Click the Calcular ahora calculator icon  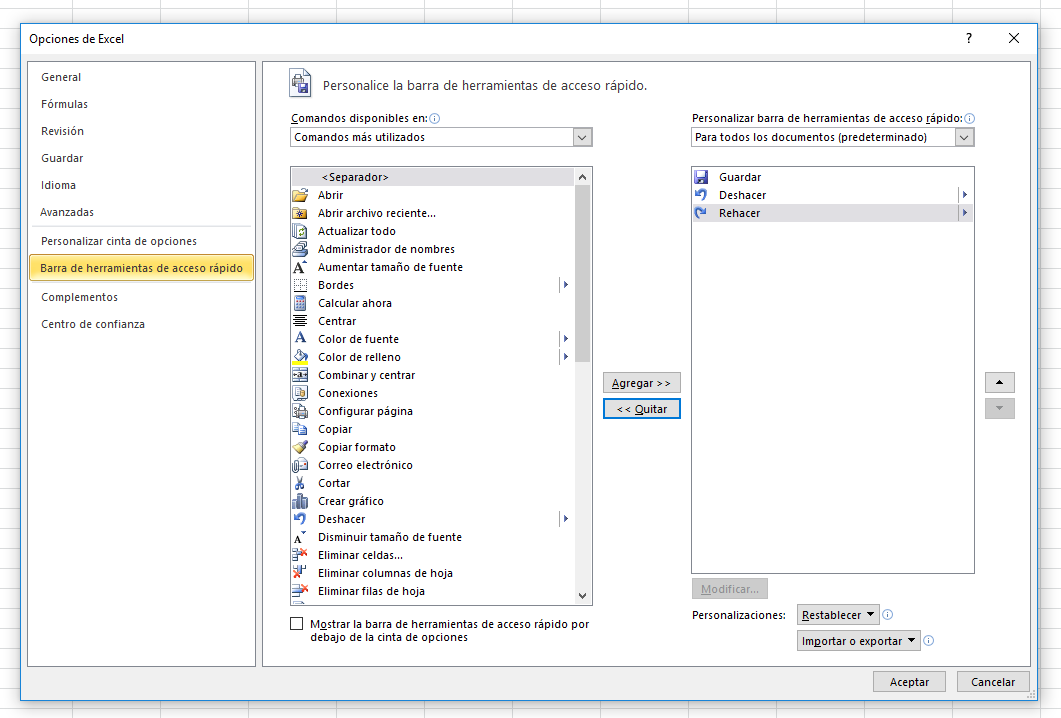pos(300,303)
